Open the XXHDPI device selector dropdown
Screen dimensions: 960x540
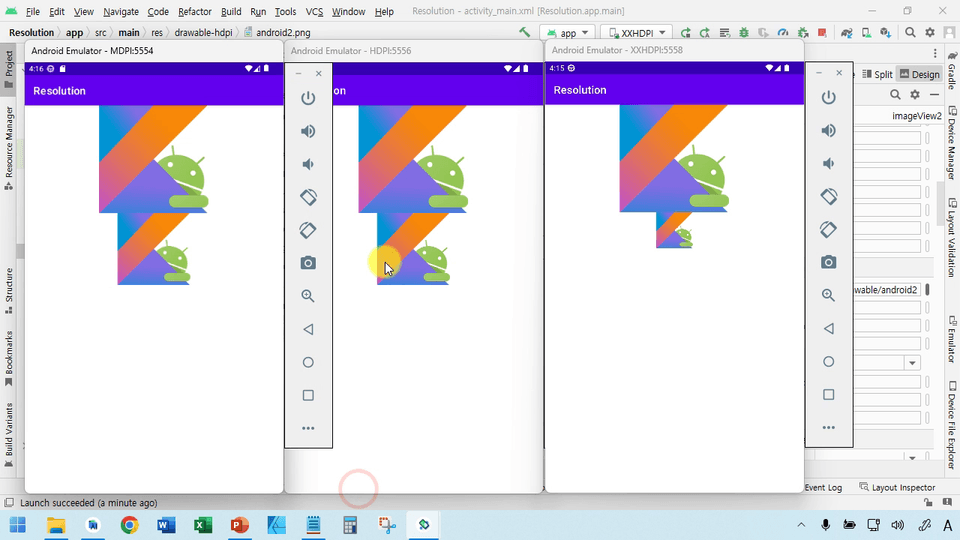point(637,32)
